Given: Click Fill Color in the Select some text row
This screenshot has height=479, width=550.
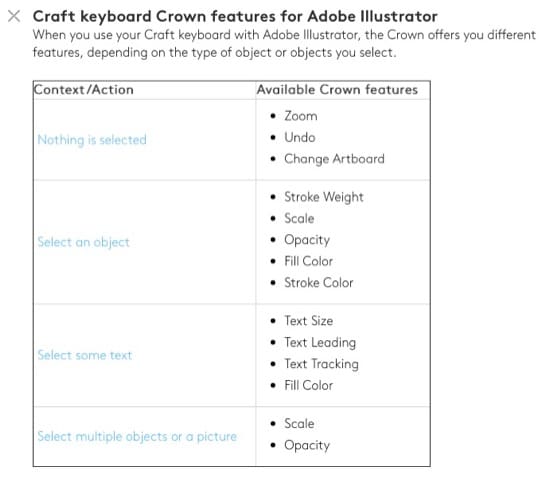Looking at the screenshot, I should [x=309, y=385].
